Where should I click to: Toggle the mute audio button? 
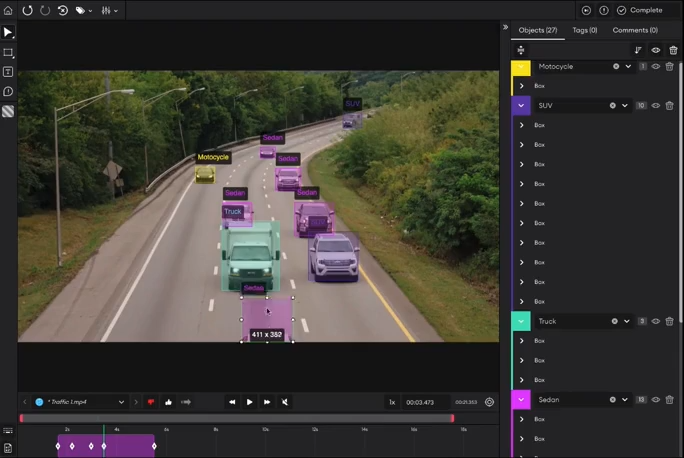pyautogui.click(x=285, y=402)
